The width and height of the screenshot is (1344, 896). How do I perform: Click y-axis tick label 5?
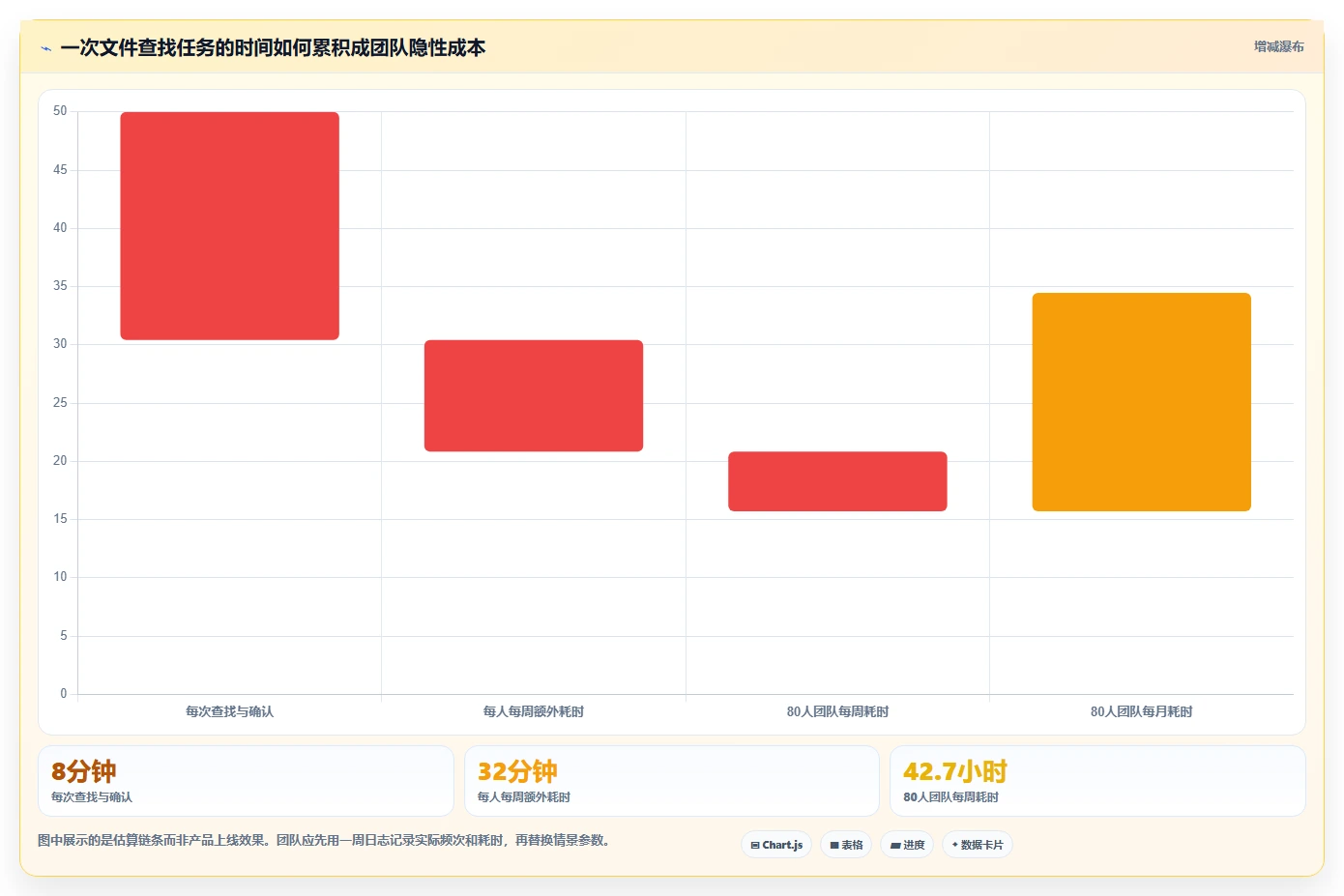(x=64, y=636)
